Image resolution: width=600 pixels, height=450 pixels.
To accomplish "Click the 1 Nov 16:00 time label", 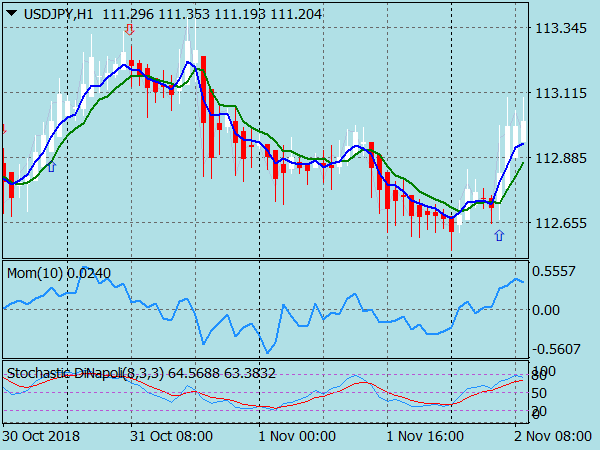I will point(425,436).
